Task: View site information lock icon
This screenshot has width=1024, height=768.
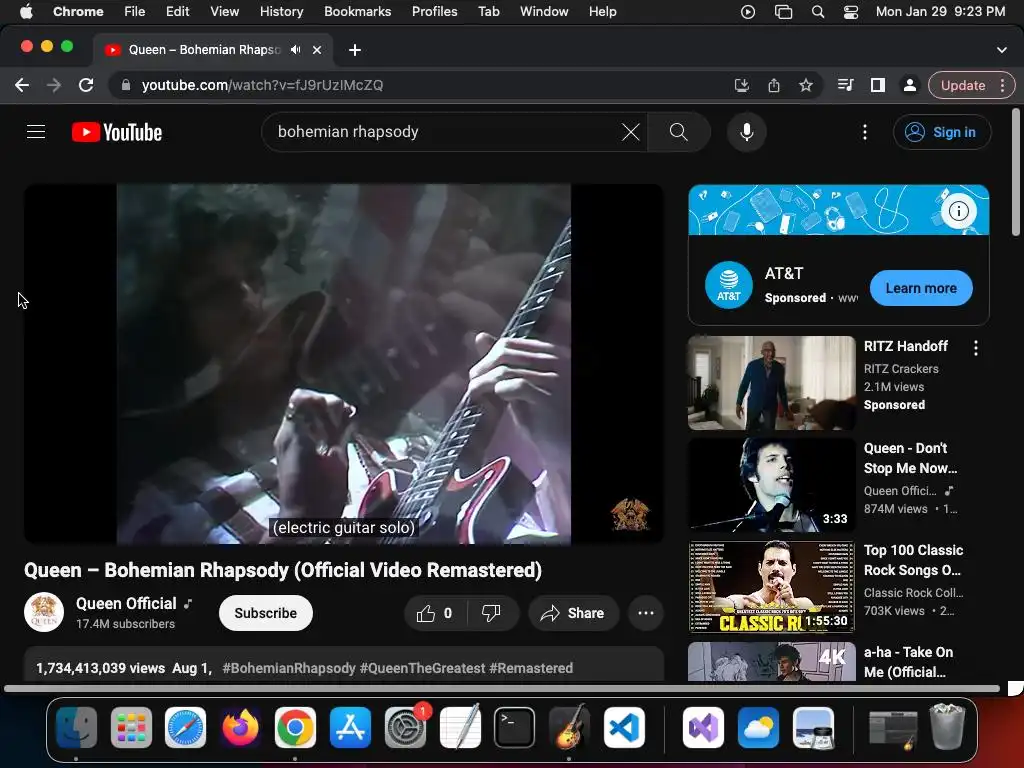Action: (126, 85)
